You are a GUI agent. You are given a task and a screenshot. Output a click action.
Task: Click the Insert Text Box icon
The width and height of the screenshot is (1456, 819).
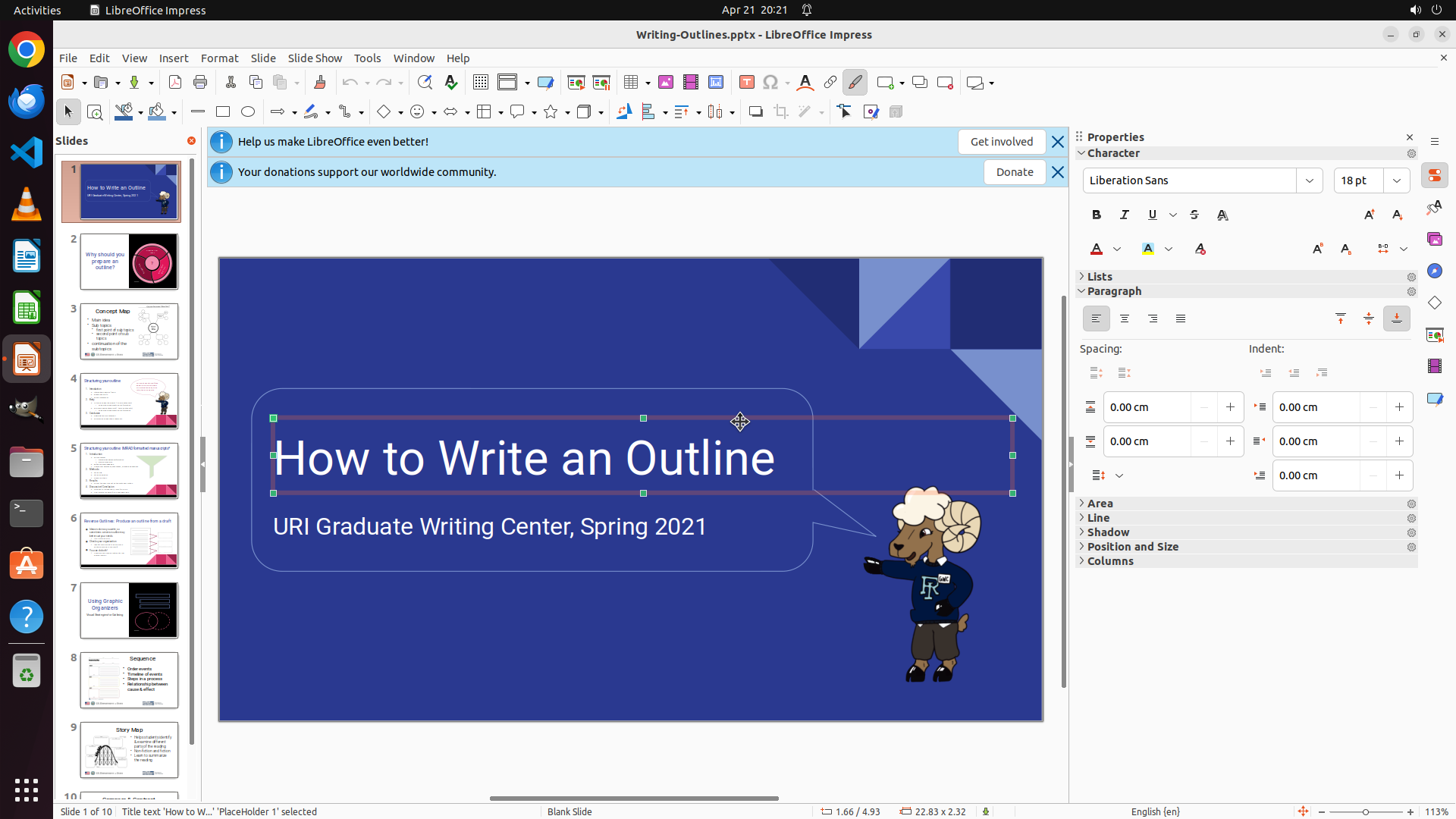point(747,83)
